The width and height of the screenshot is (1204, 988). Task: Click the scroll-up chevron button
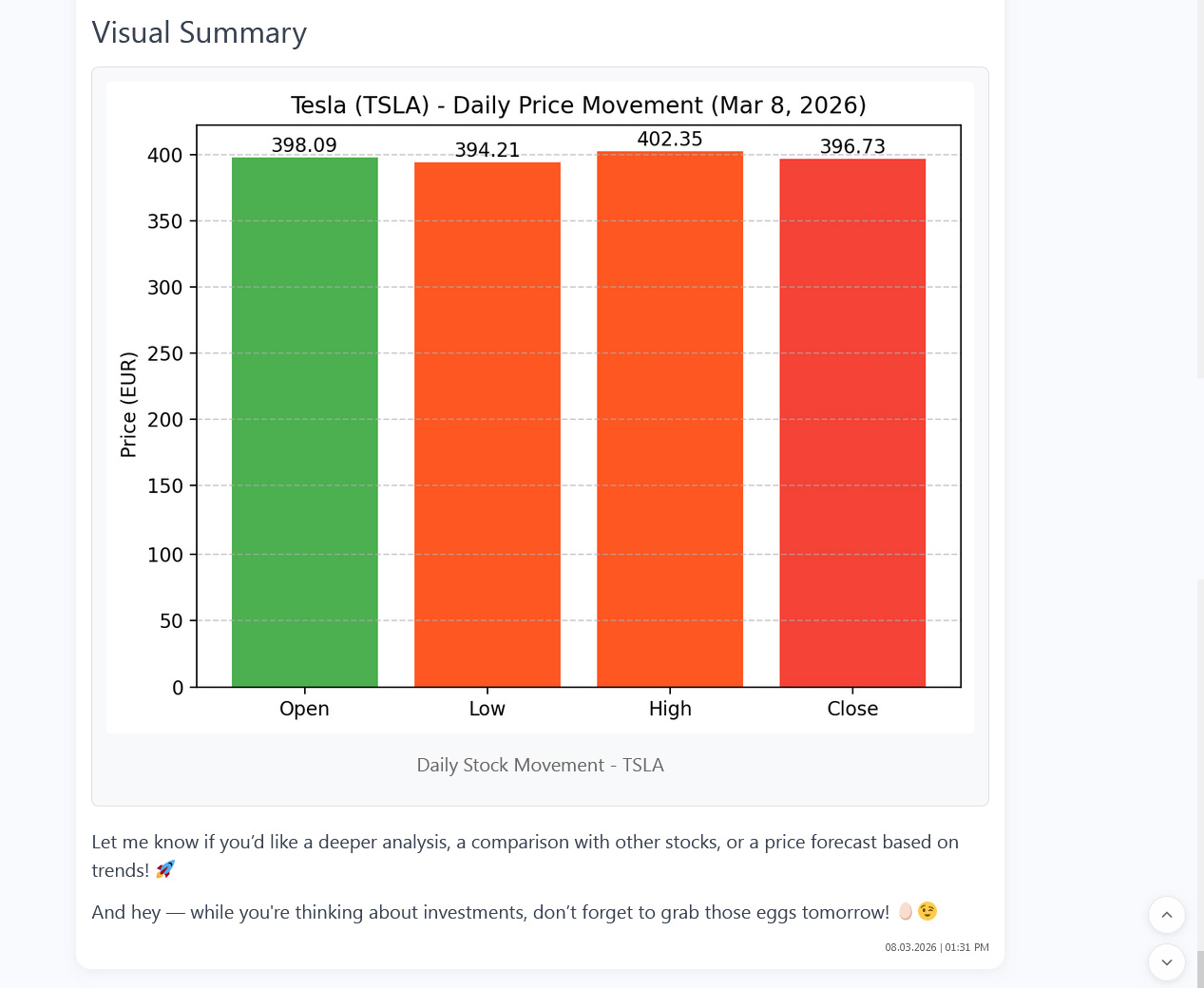[1167, 915]
